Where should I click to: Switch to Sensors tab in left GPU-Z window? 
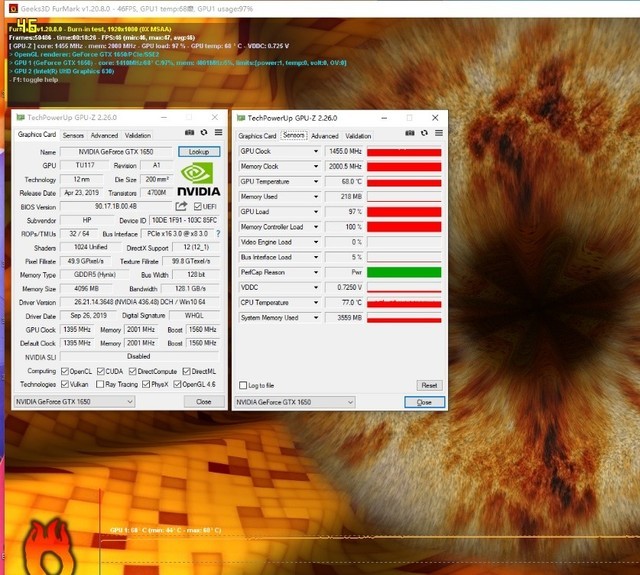73,135
